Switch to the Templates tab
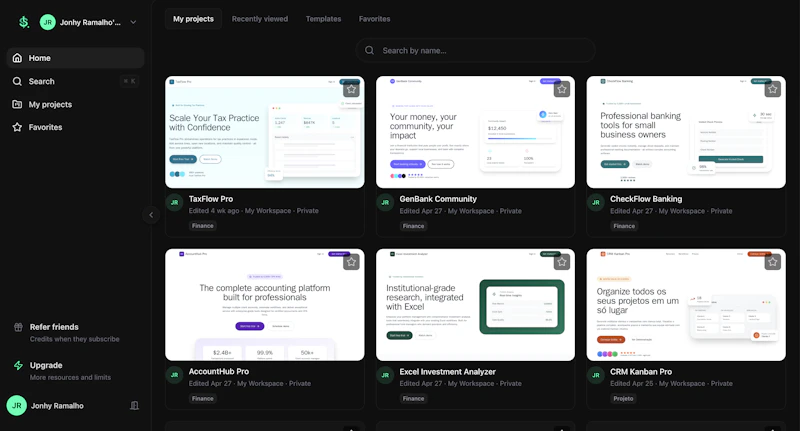This screenshot has width=800, height=431. (x=323, y=19)
